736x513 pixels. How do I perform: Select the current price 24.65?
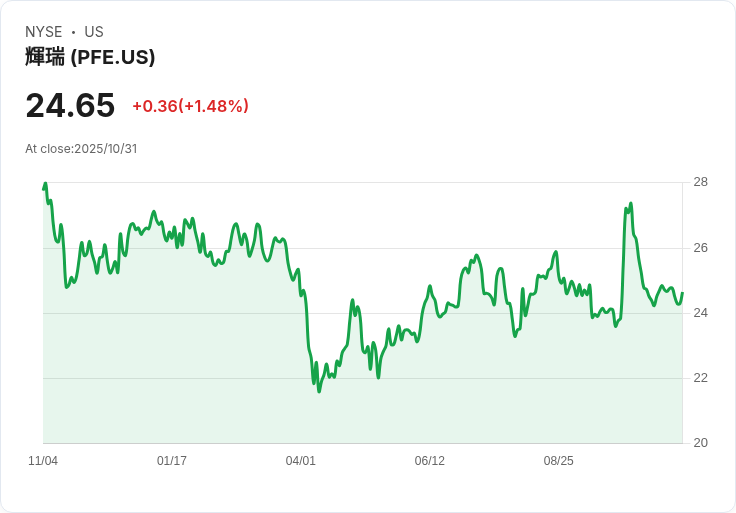(x=70, y=105)
